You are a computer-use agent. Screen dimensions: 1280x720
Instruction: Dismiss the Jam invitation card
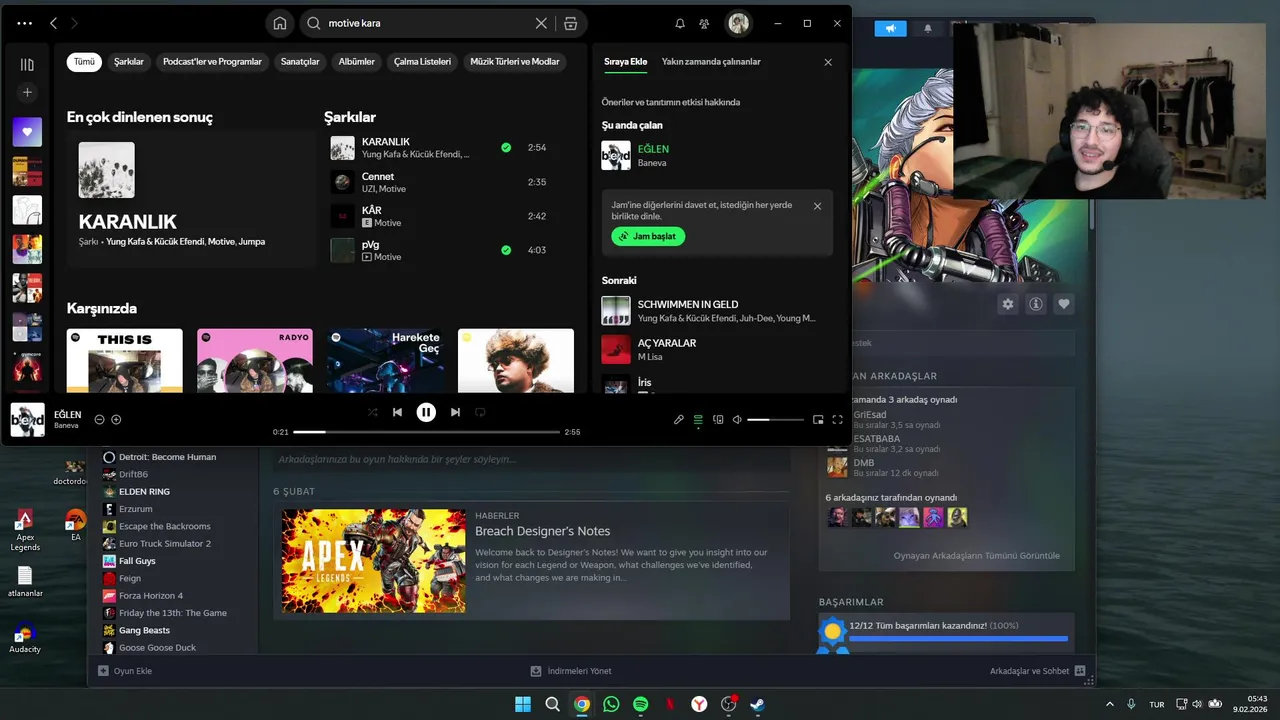point(817,206)
